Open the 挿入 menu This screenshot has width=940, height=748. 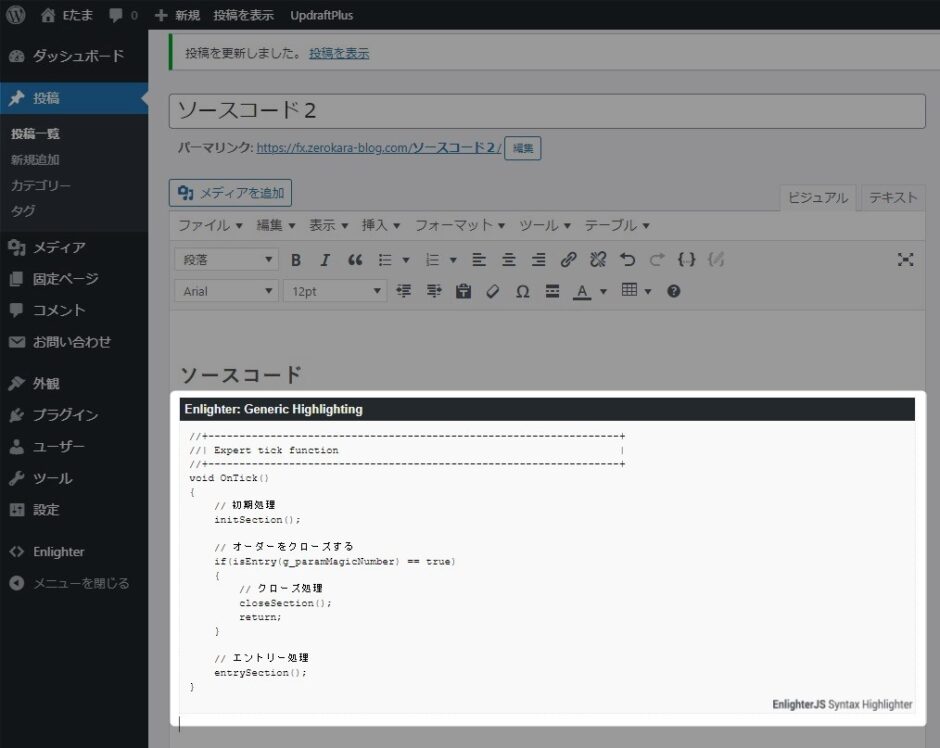pyautogui.click(x=381, y=225)
